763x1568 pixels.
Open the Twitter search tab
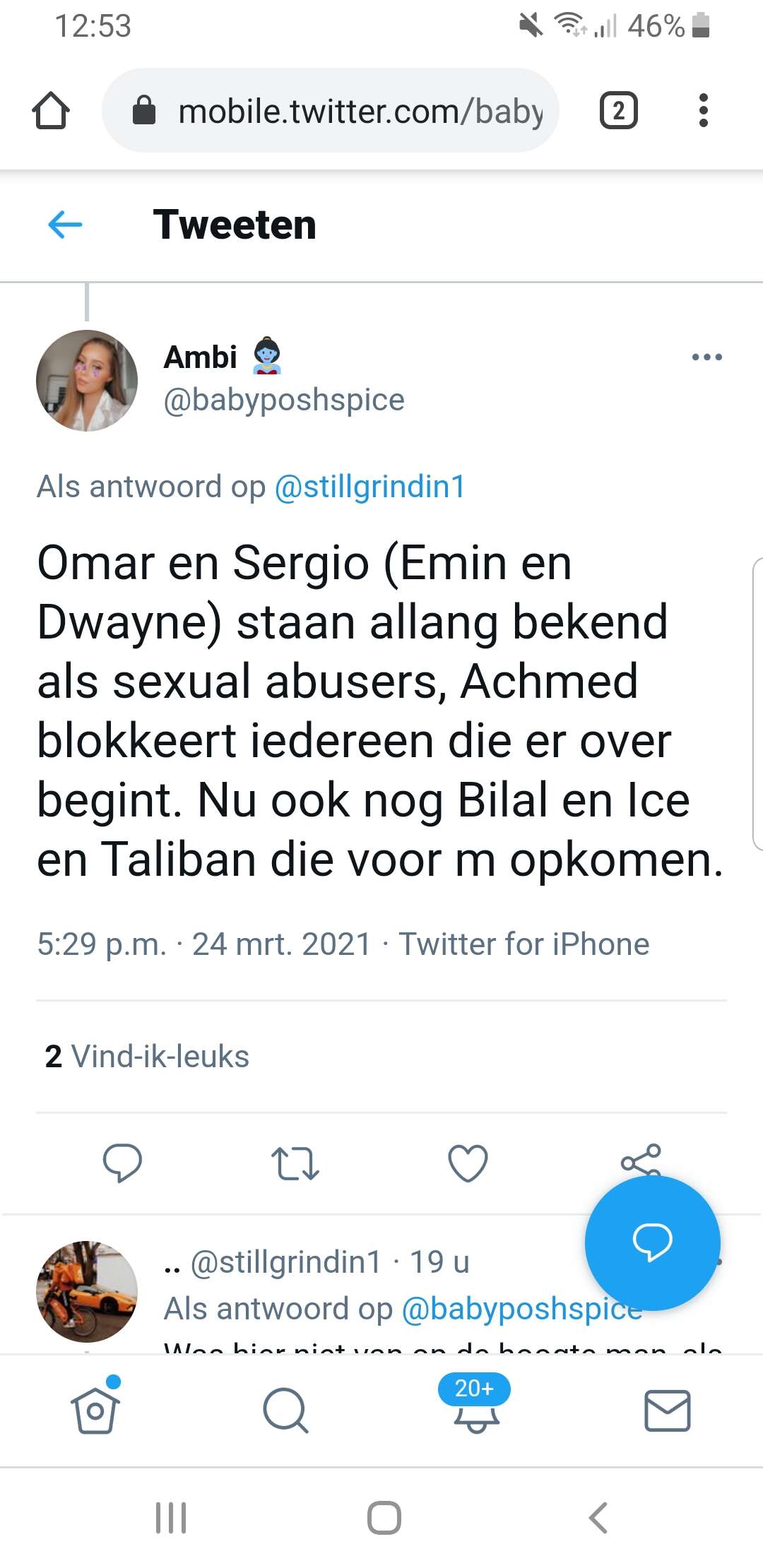285,1410
